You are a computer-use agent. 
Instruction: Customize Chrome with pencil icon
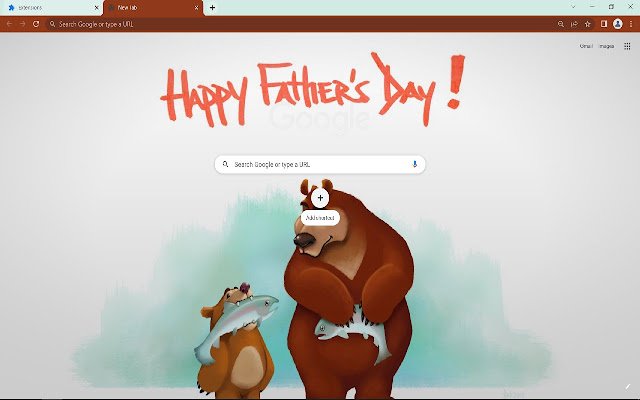click(x=628, y=387)
